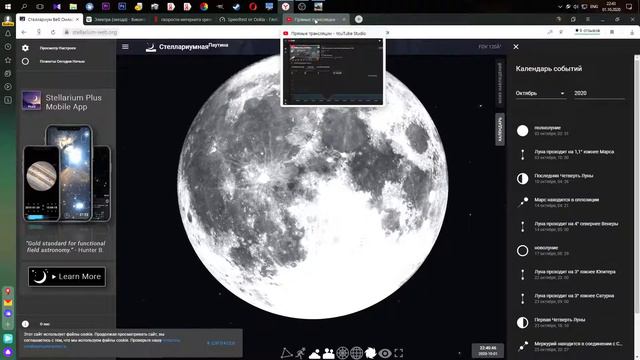Click the phones promo image
The image size is (640, 360).
coord(67,173)
